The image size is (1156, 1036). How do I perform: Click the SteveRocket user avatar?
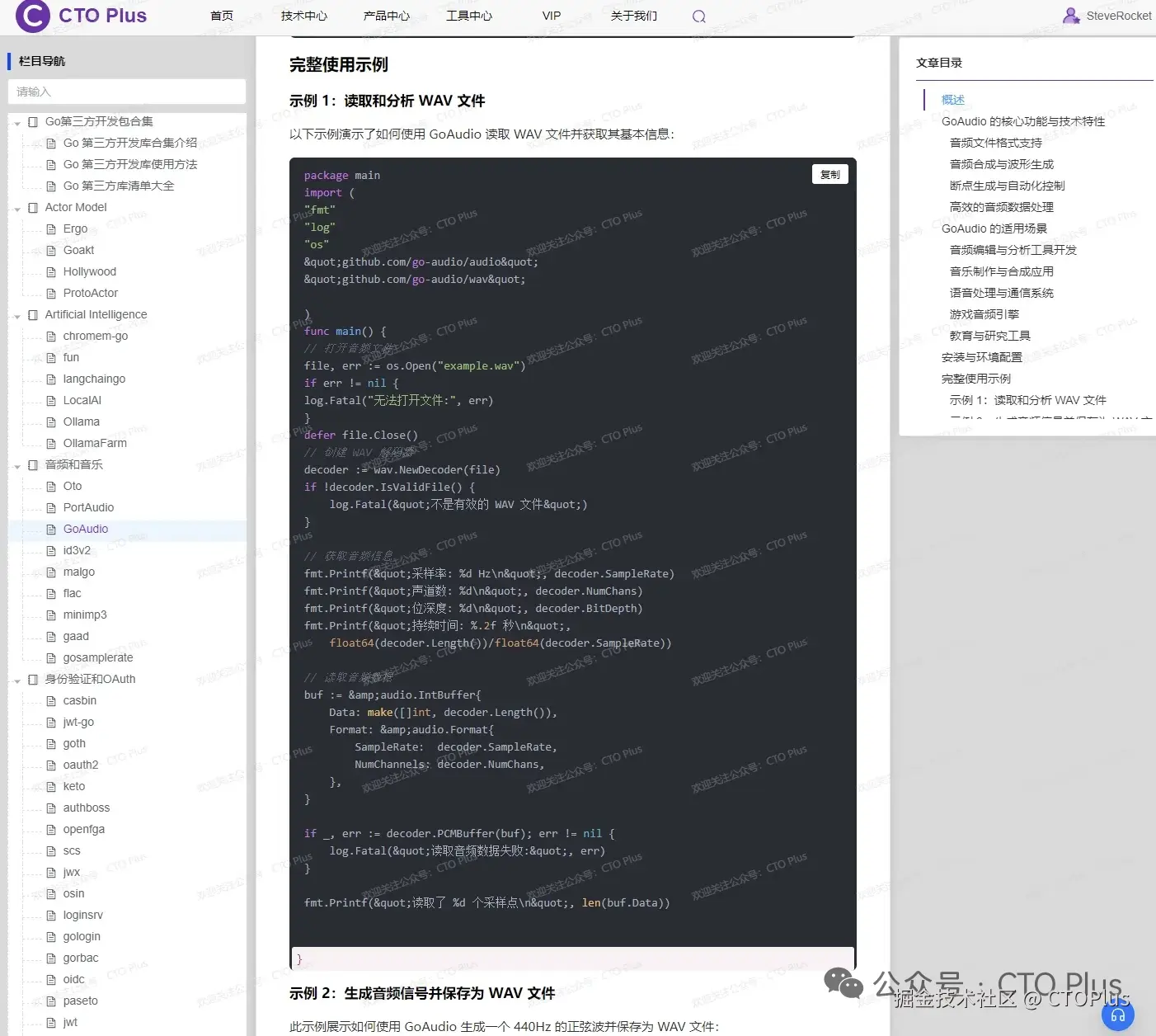click(1071, 14)
